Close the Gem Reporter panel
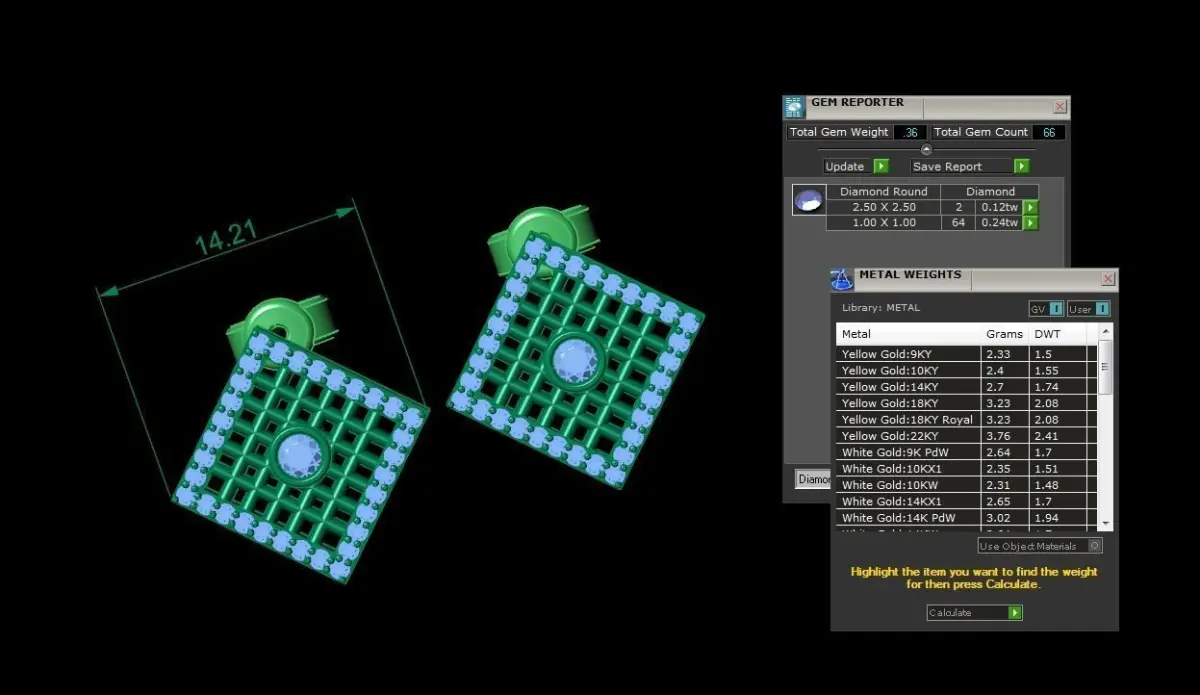 coord(1060,107)
